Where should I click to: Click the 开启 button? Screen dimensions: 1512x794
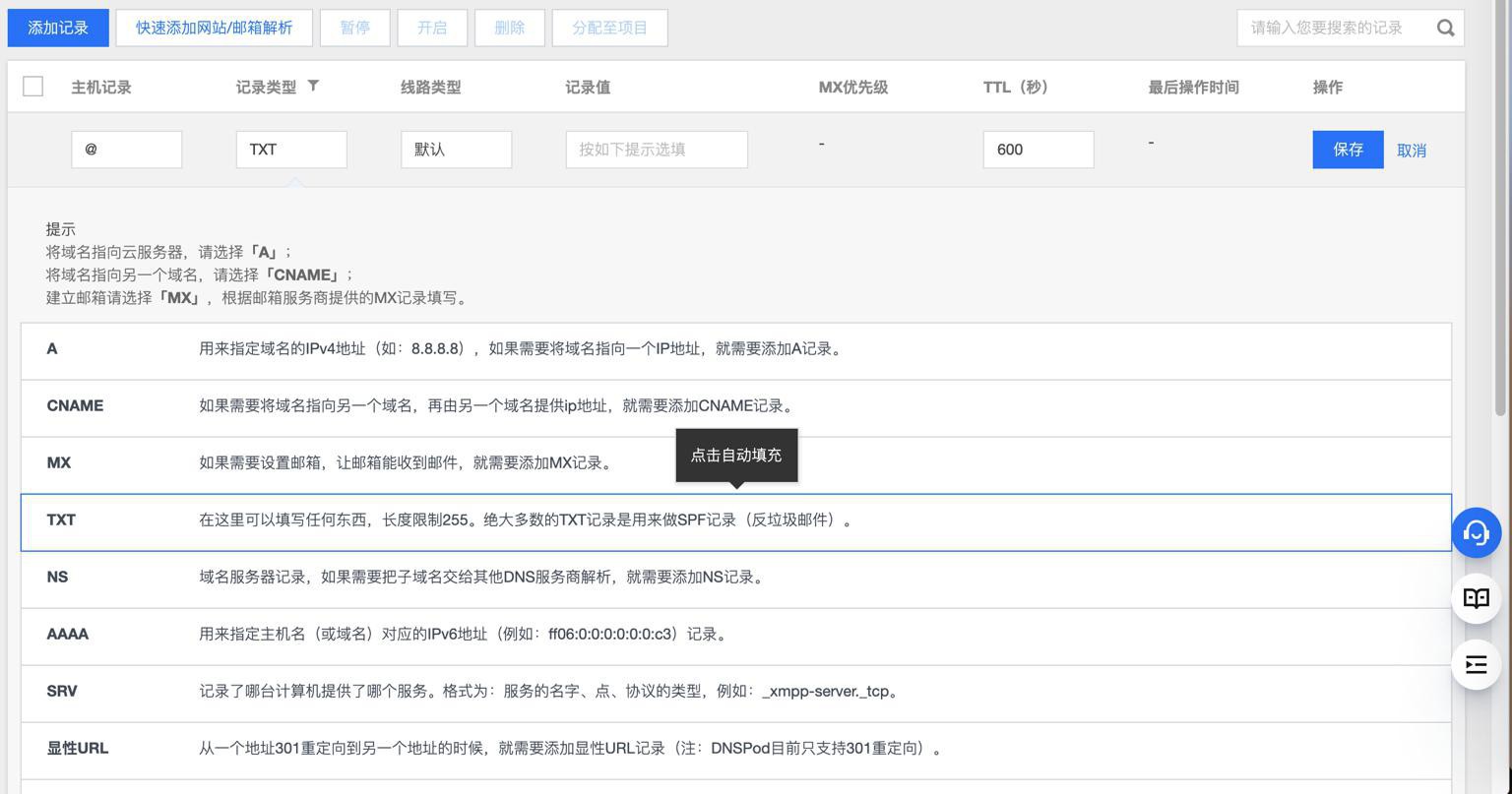click(432, 28)
